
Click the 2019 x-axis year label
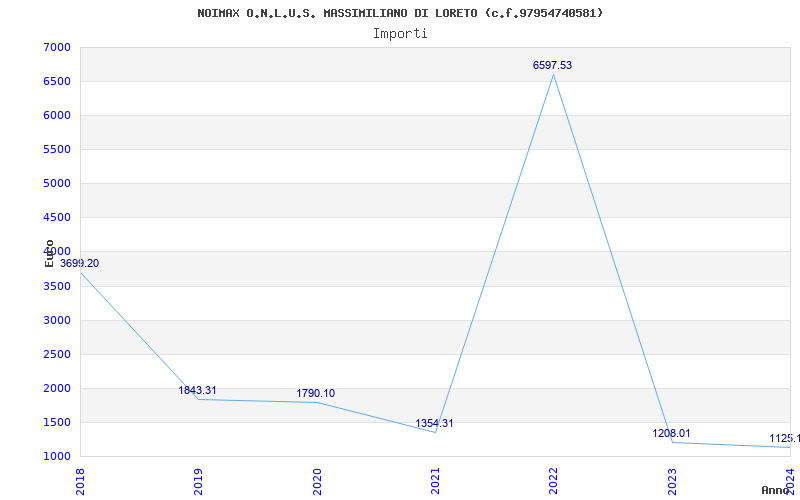click(x=198, y=481)
